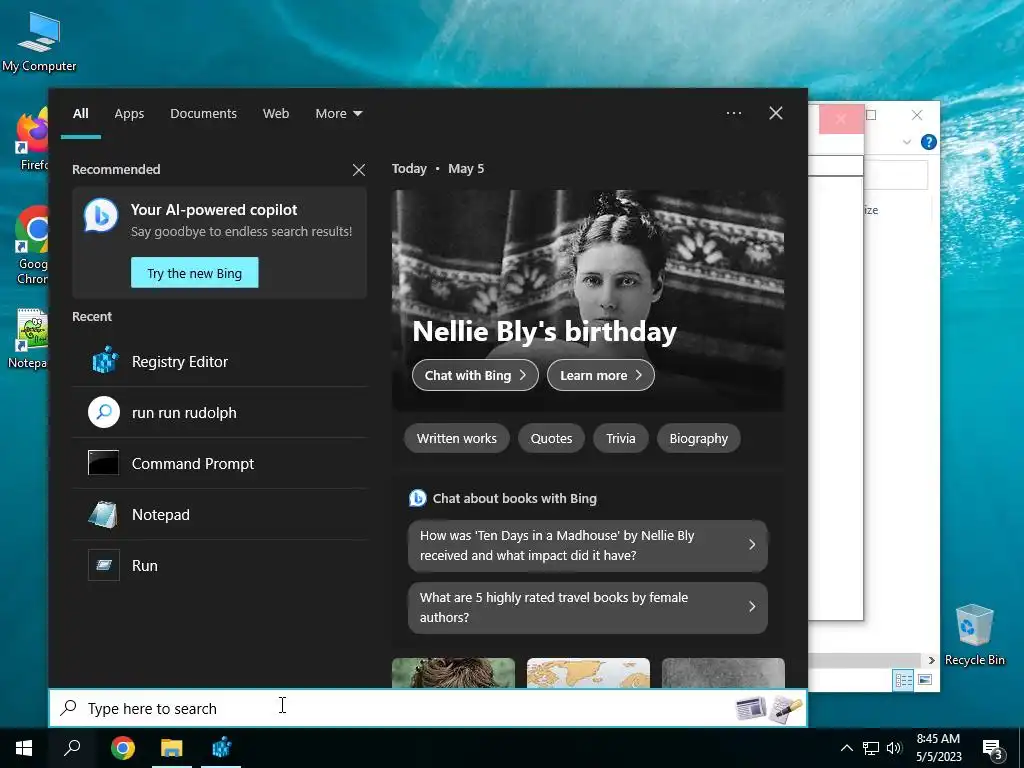Click the help icon in the background window
1024x768 pixels.
click(928, 142)
